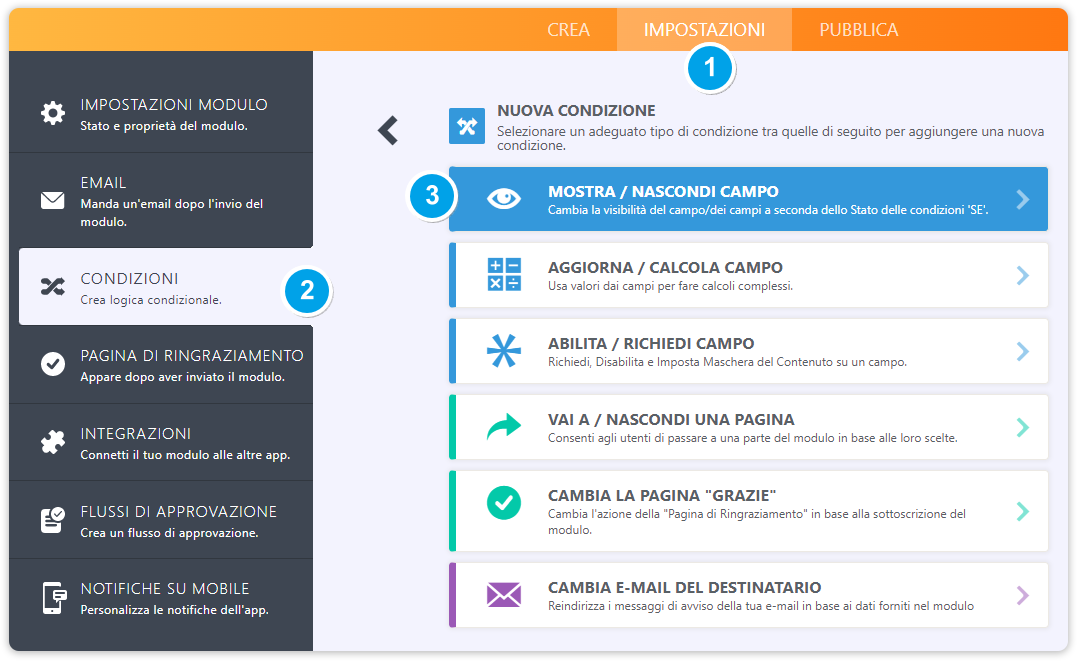Viewport: 1077px width, 661px height.
Task: Click the green check icon for Cambia la pagina Grazie
Action: (x=503, y=503)
